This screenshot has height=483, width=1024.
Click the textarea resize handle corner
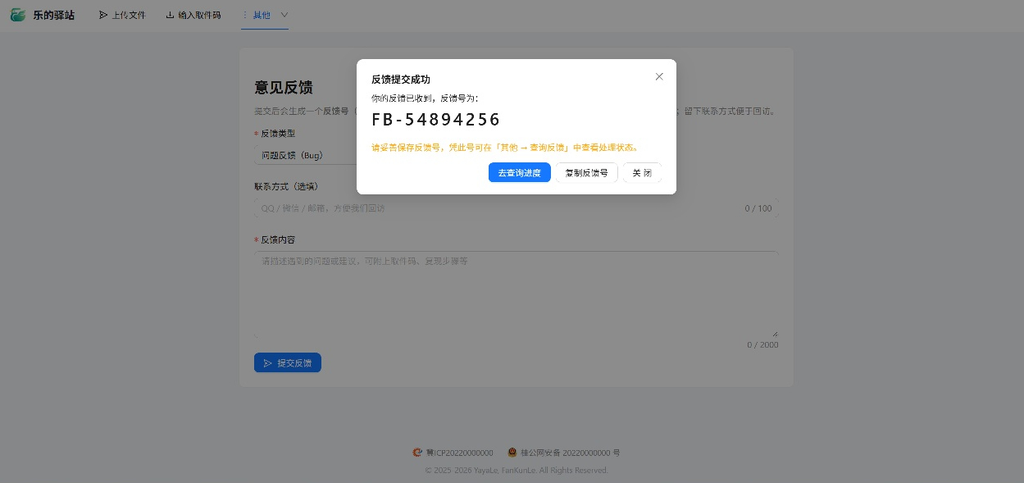pyautogui.click(x=775, y=334)
